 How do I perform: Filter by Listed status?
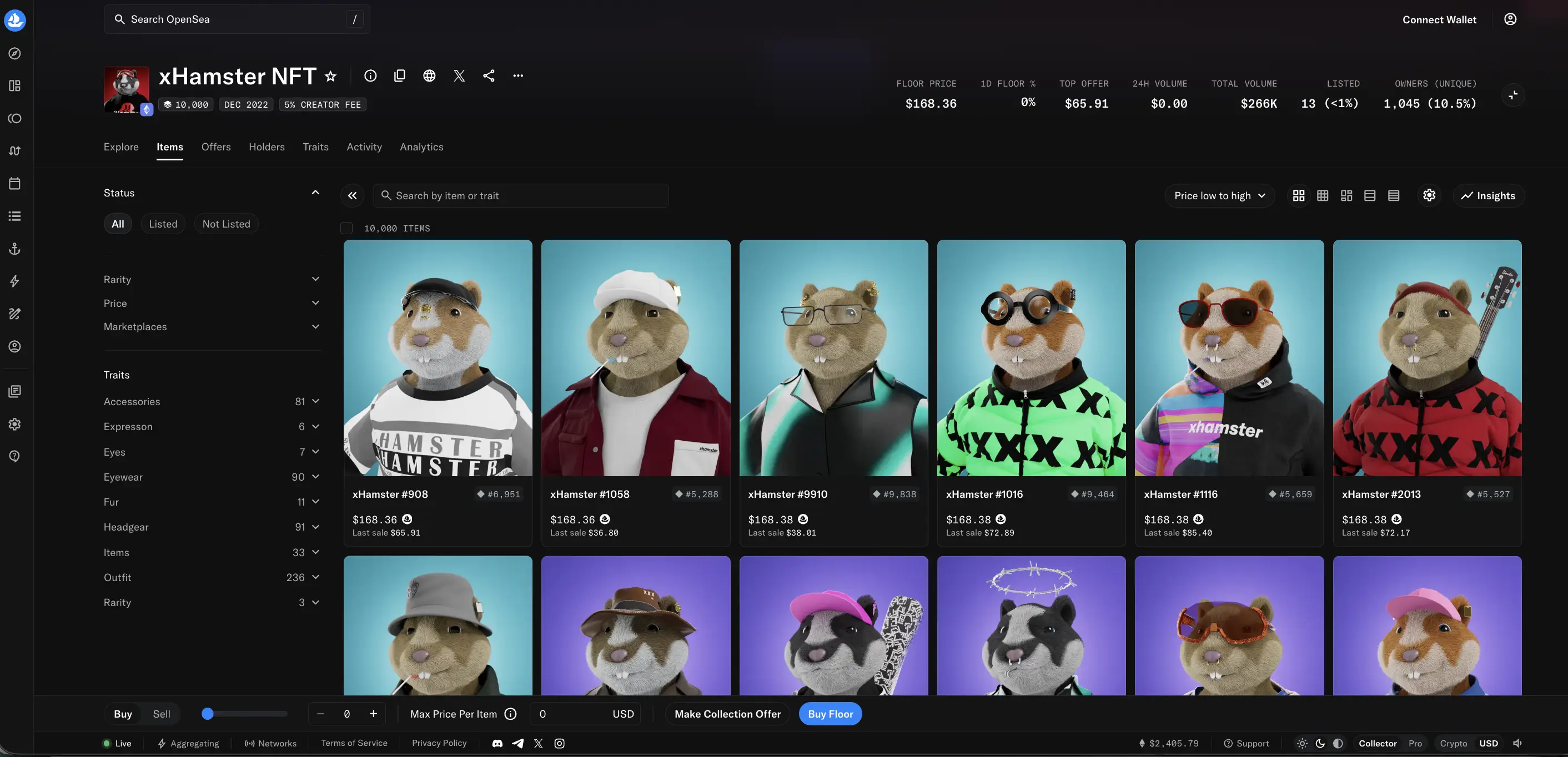(x=163, y=224)
